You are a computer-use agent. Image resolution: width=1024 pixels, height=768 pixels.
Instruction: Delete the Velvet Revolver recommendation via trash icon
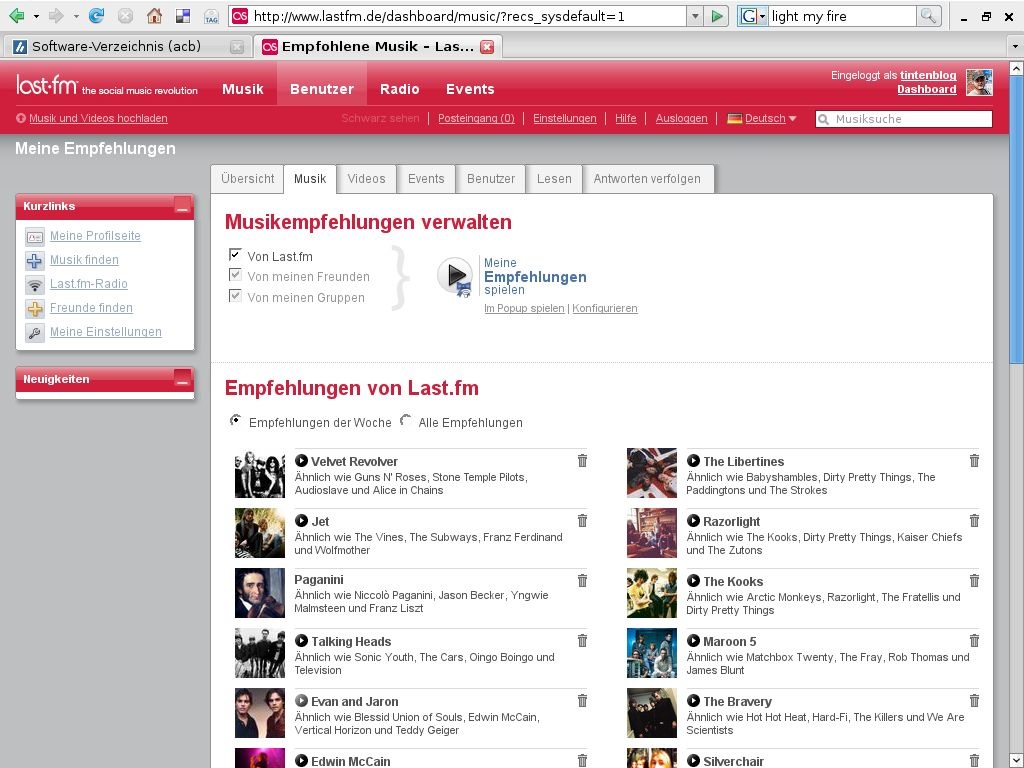(x=583, y=460)
